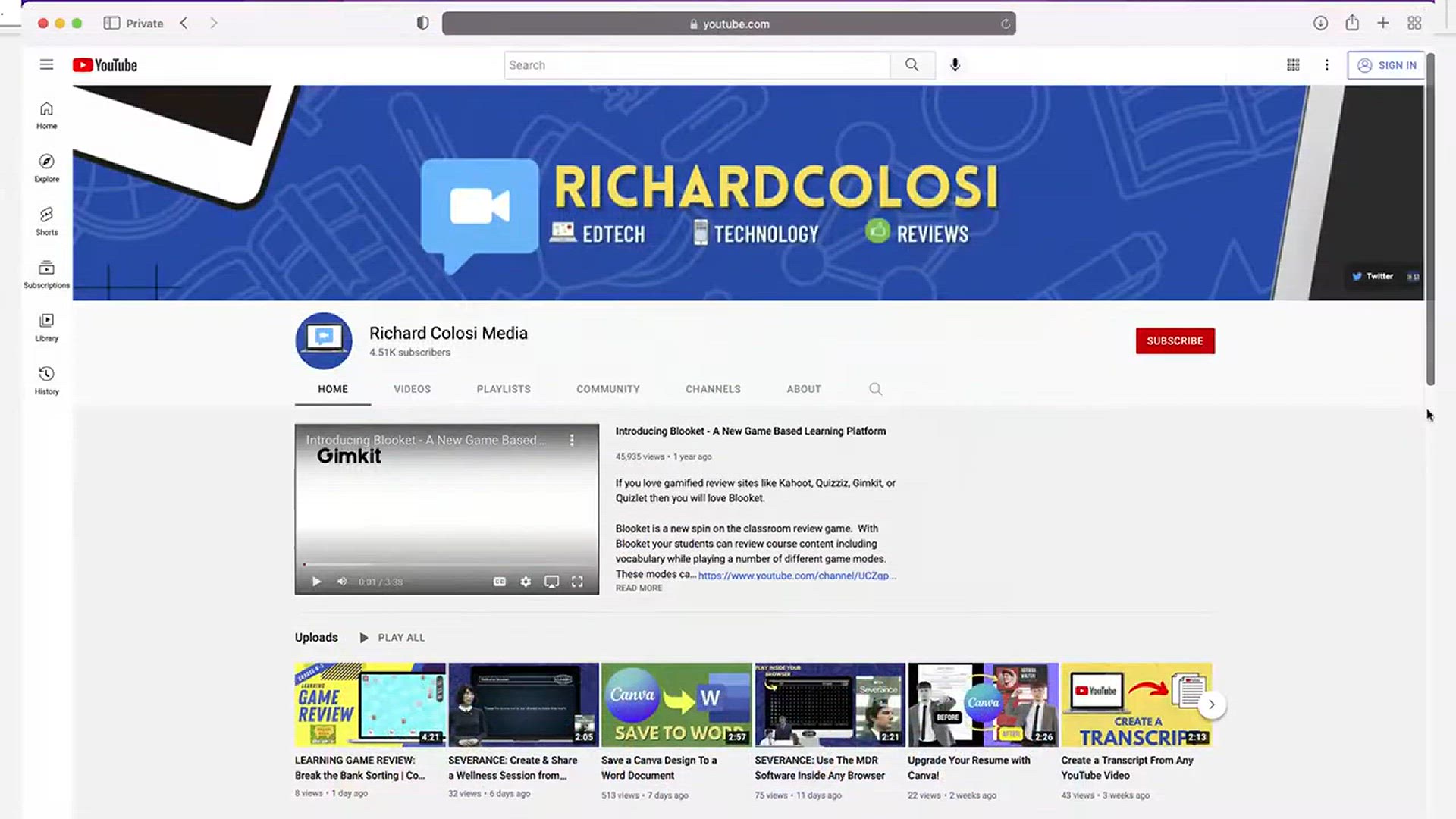This screenshot has height=819, width=1456.
Task: Open History in the sidebar
Action: (x=46, y=381)
